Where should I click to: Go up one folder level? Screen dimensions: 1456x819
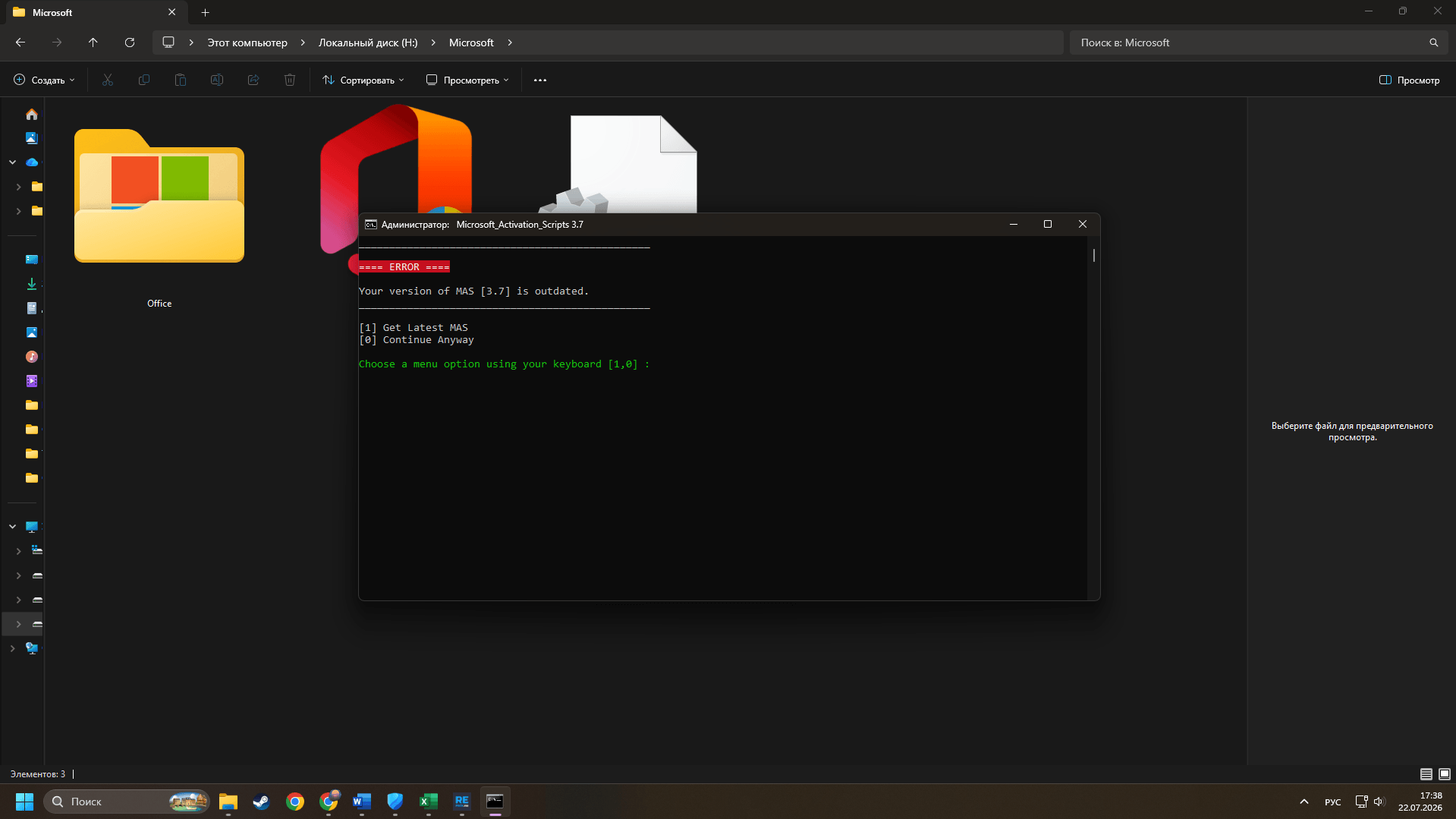point(93,43)
